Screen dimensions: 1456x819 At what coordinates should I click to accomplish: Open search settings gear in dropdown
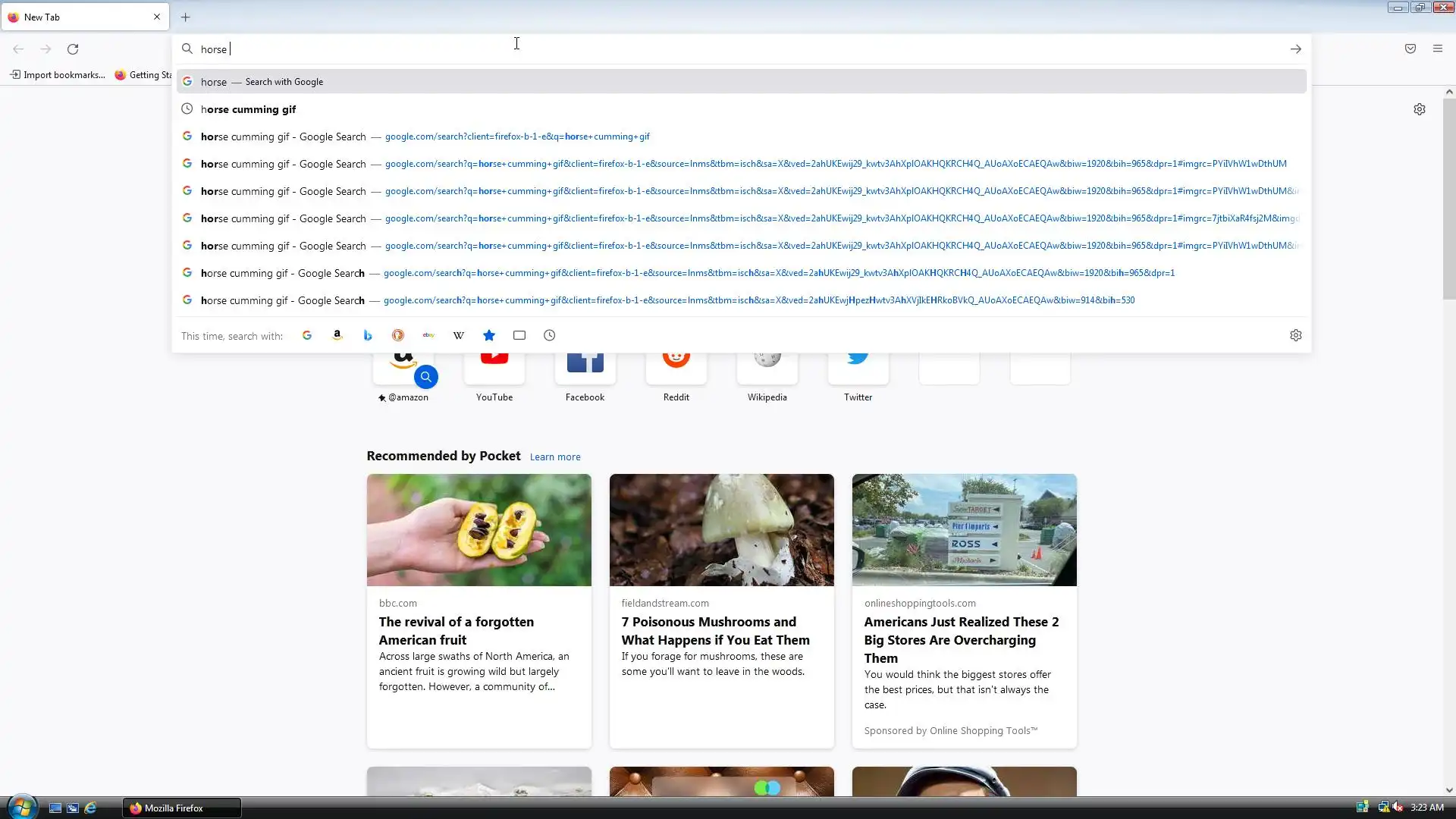pyautogui.click(x=1296, y=335)
